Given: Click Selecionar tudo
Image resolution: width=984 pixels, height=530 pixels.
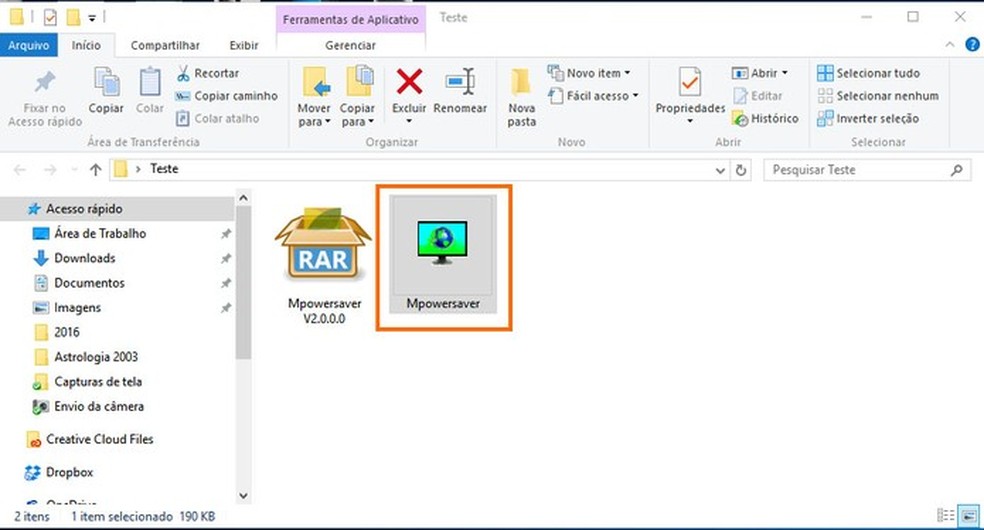Looking at the screenshot, I should click(869, 73).
